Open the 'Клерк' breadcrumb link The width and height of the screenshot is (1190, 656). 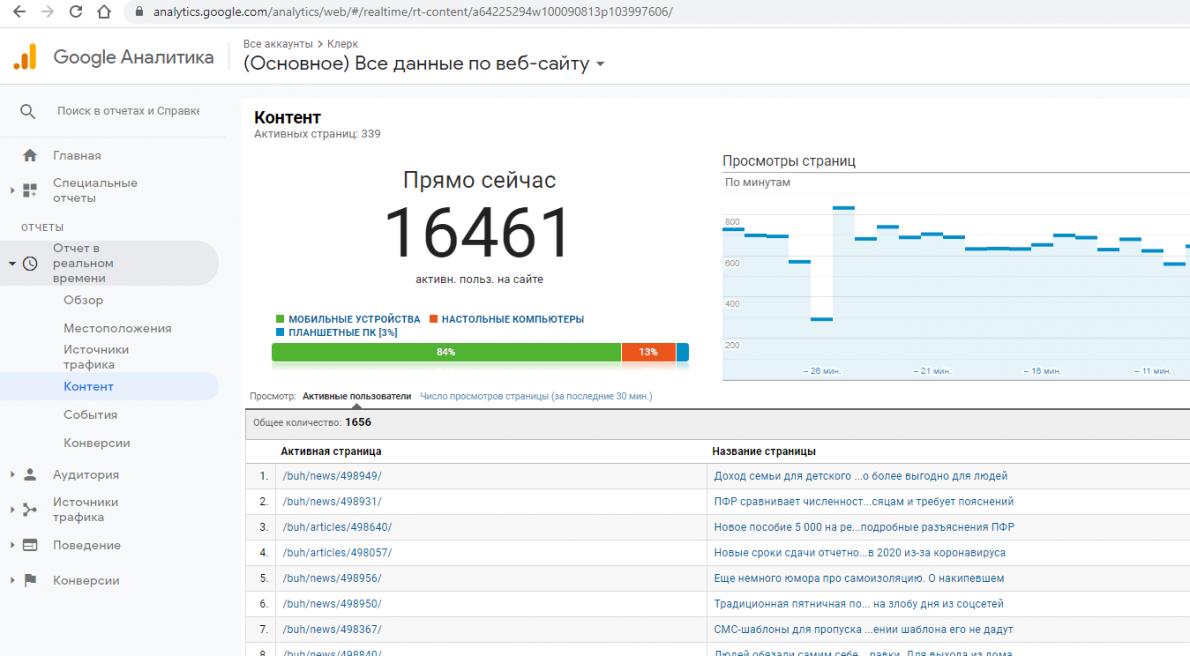coord(342,44)
